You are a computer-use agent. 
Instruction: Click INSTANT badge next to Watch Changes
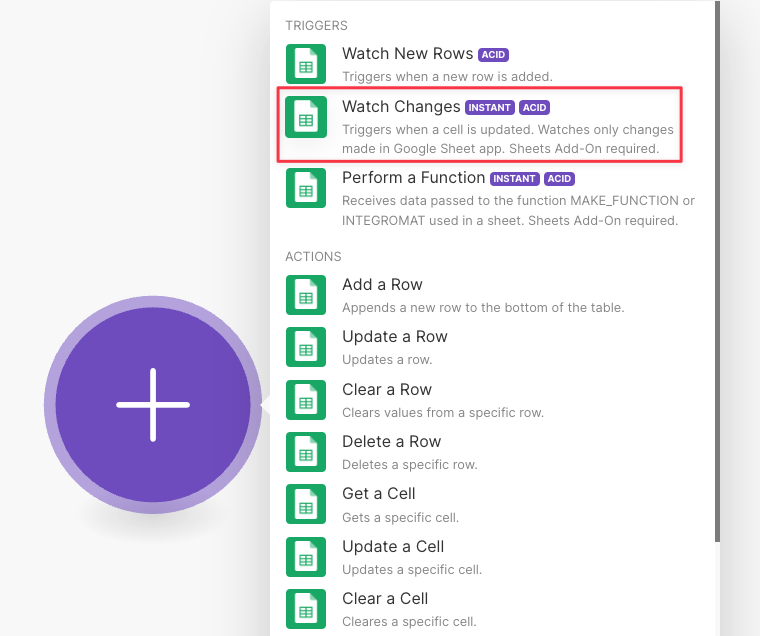tap(490, 108)
